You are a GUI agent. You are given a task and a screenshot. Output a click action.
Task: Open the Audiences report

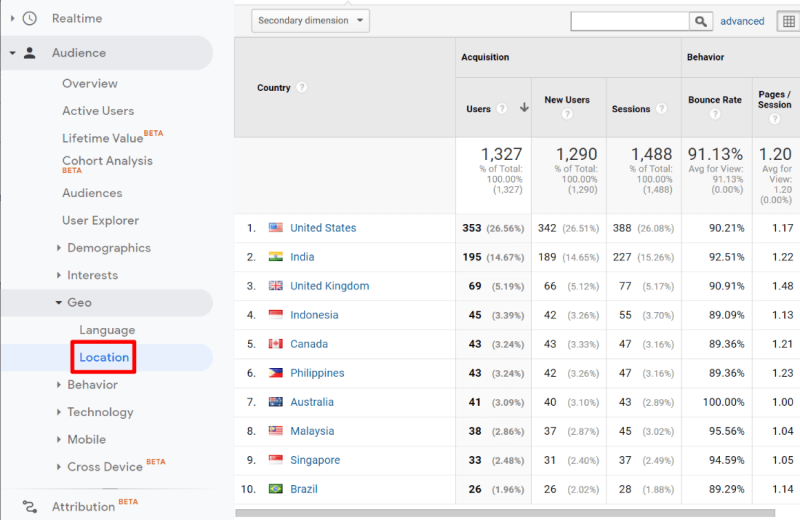point(92,193)
